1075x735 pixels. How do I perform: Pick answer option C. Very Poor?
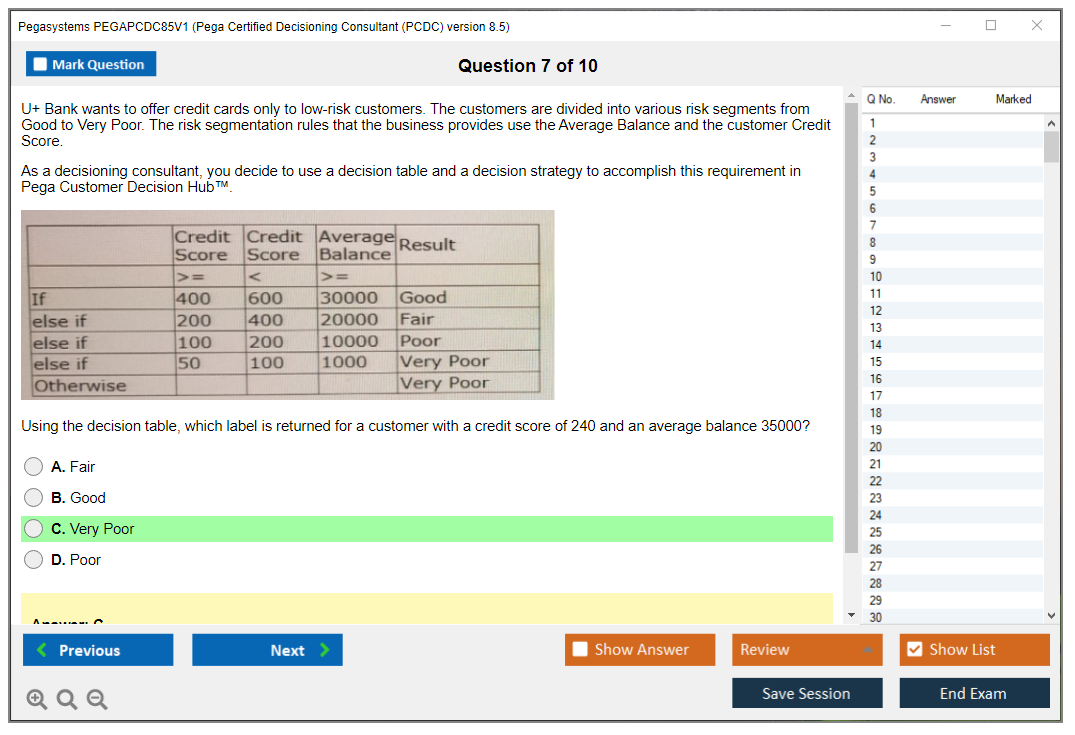(x=34, y=529)
